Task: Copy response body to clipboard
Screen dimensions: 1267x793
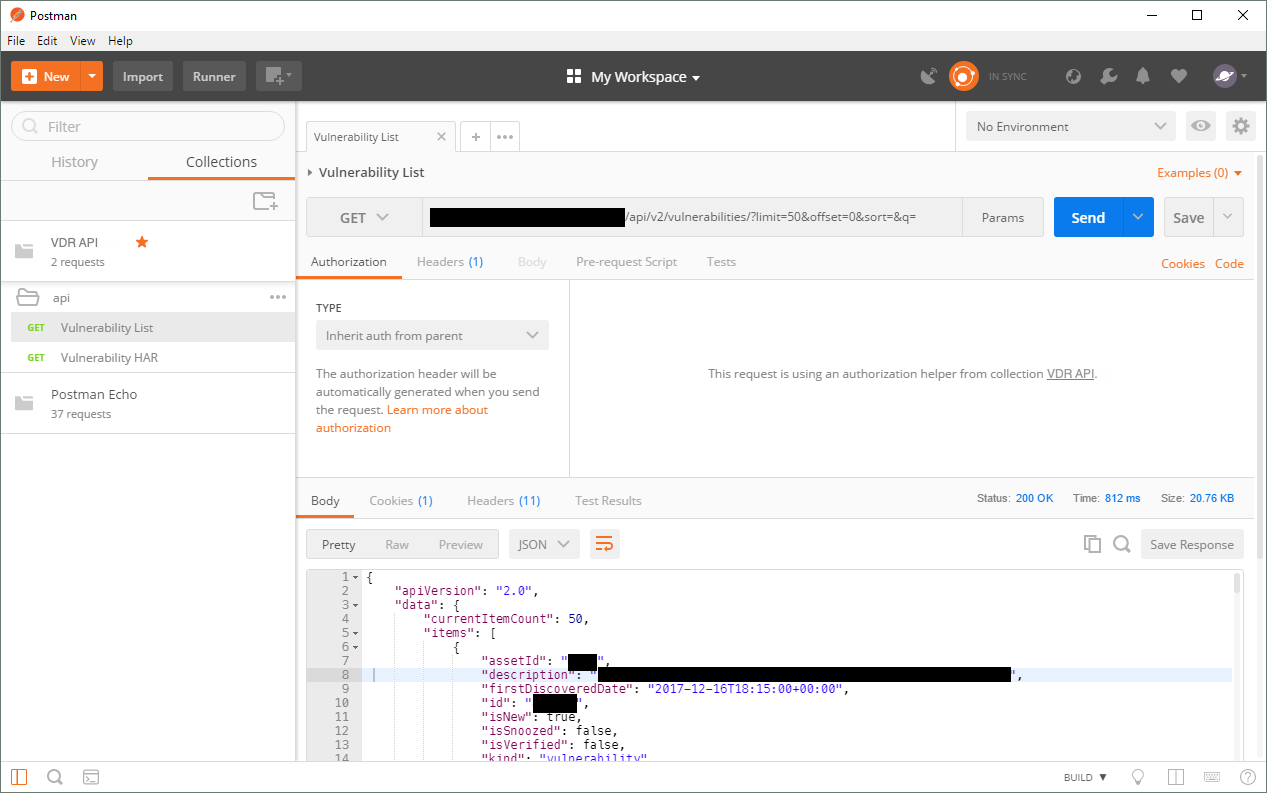Action: tap(1092, 544)
